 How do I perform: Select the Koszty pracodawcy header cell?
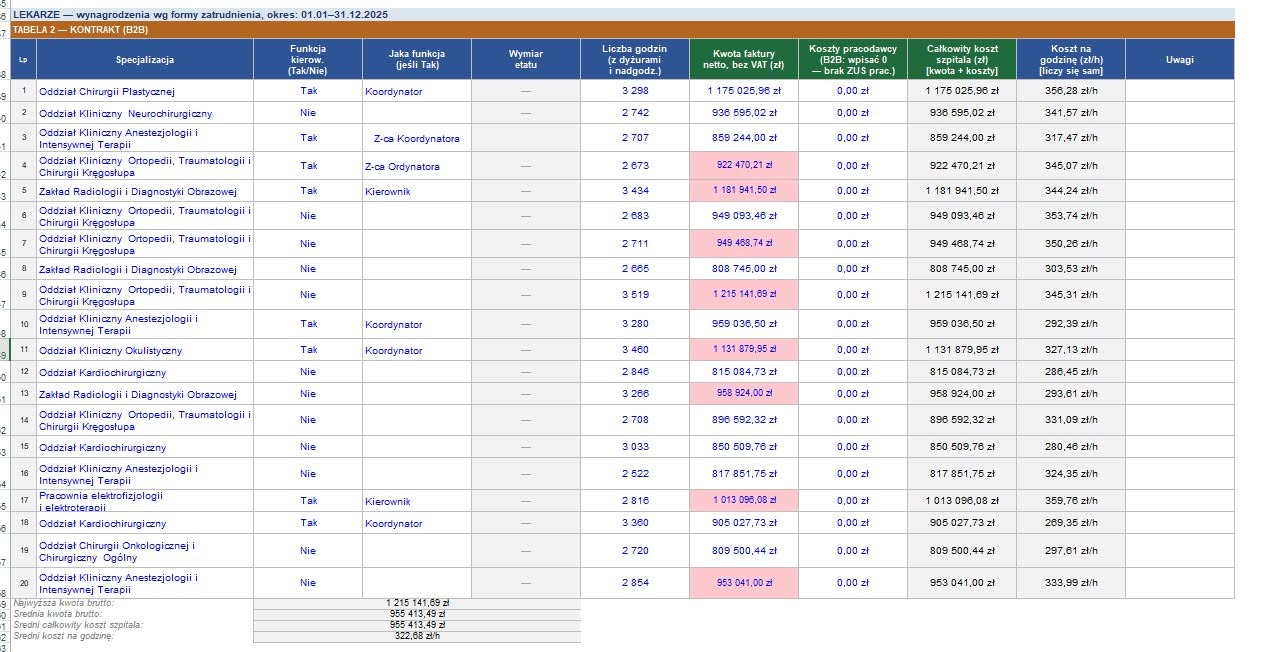coord(853,60)
